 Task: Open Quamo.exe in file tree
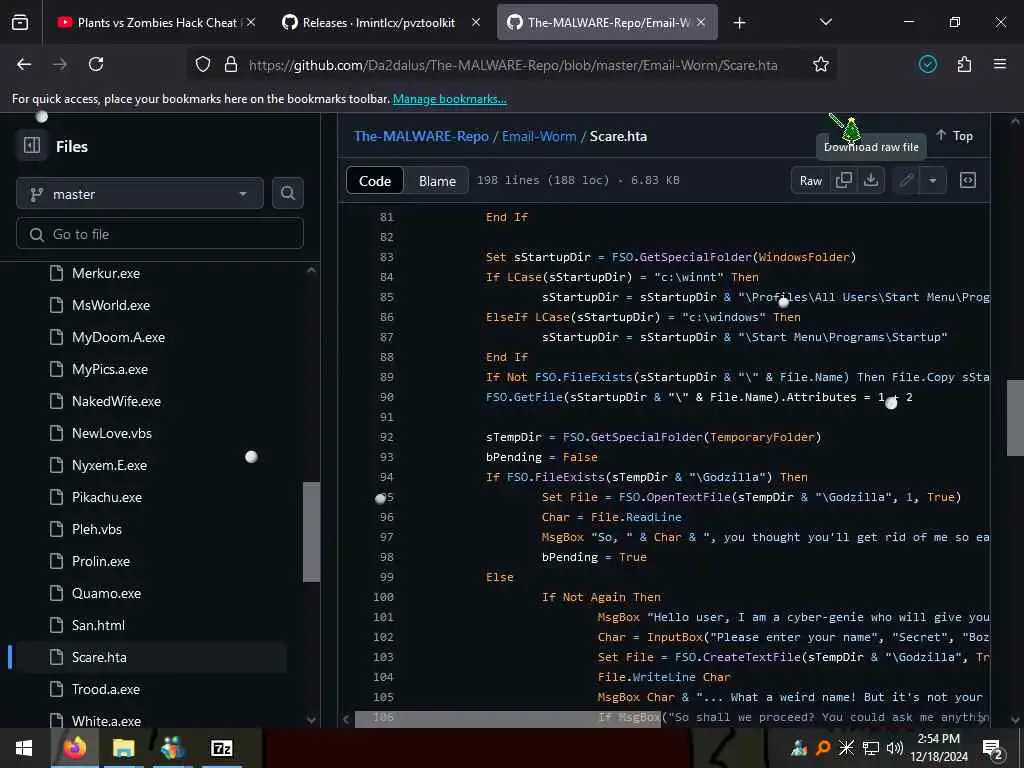[x=106, y=593]
